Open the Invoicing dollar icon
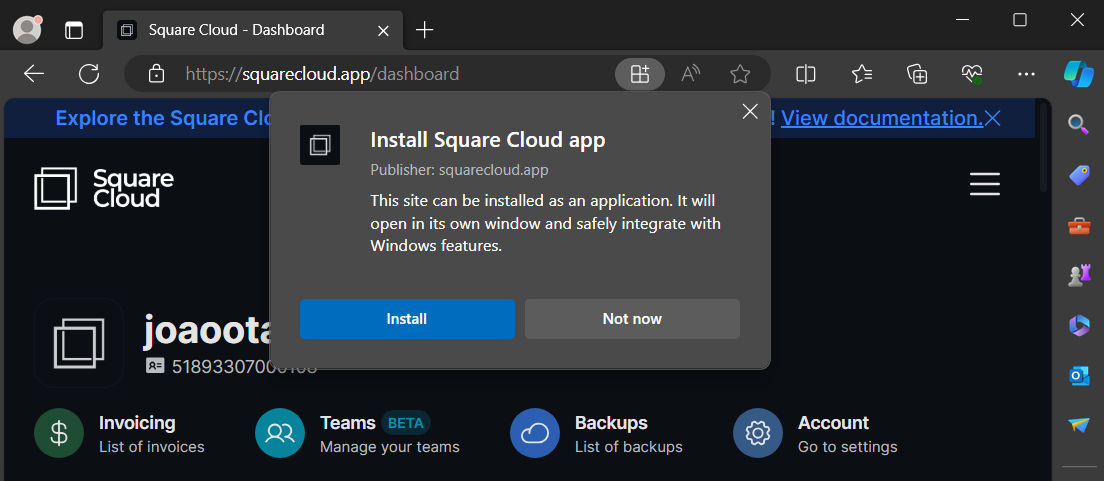 pos(59,434)
